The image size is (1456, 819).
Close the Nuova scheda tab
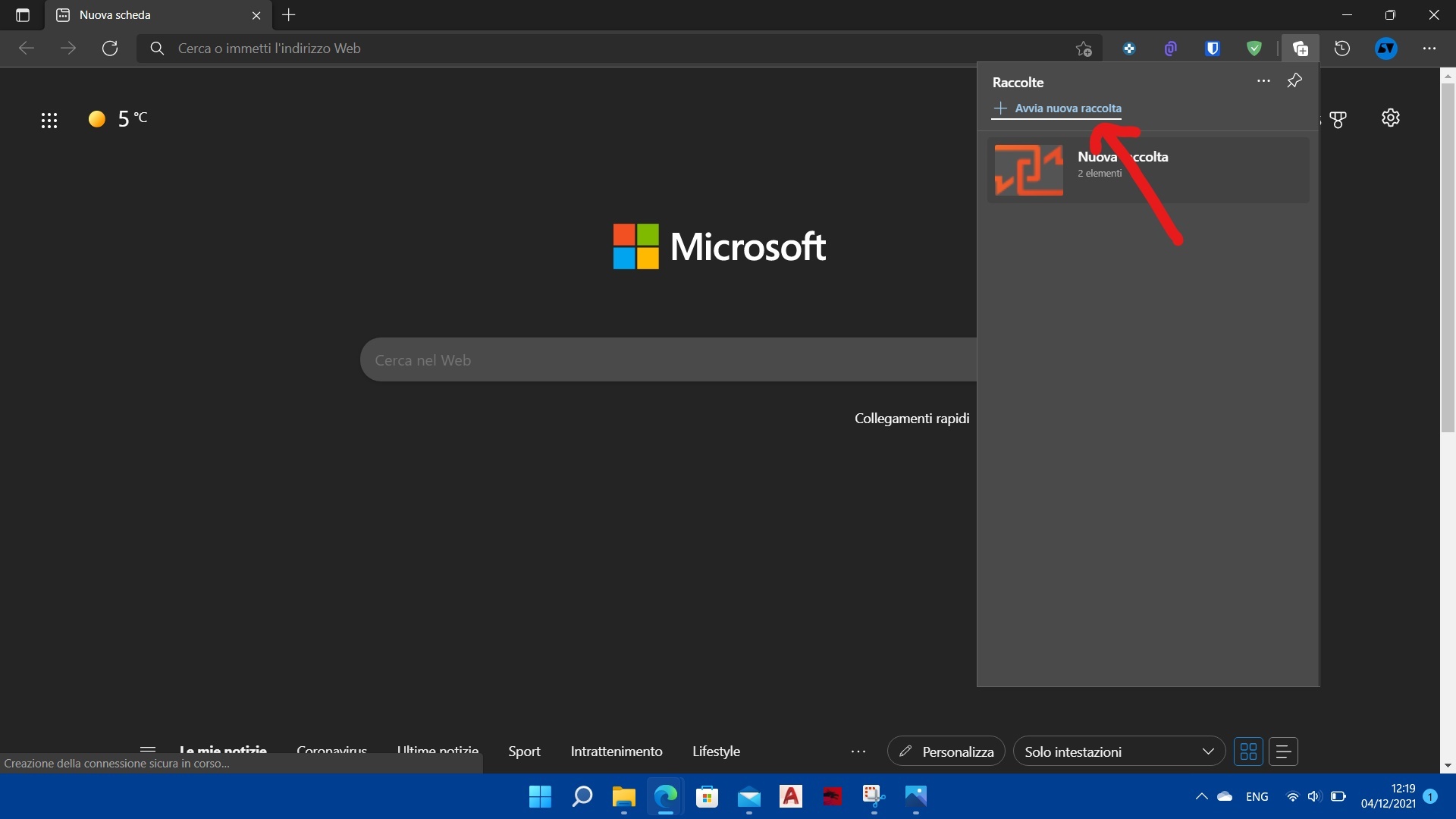coord(256,15)
